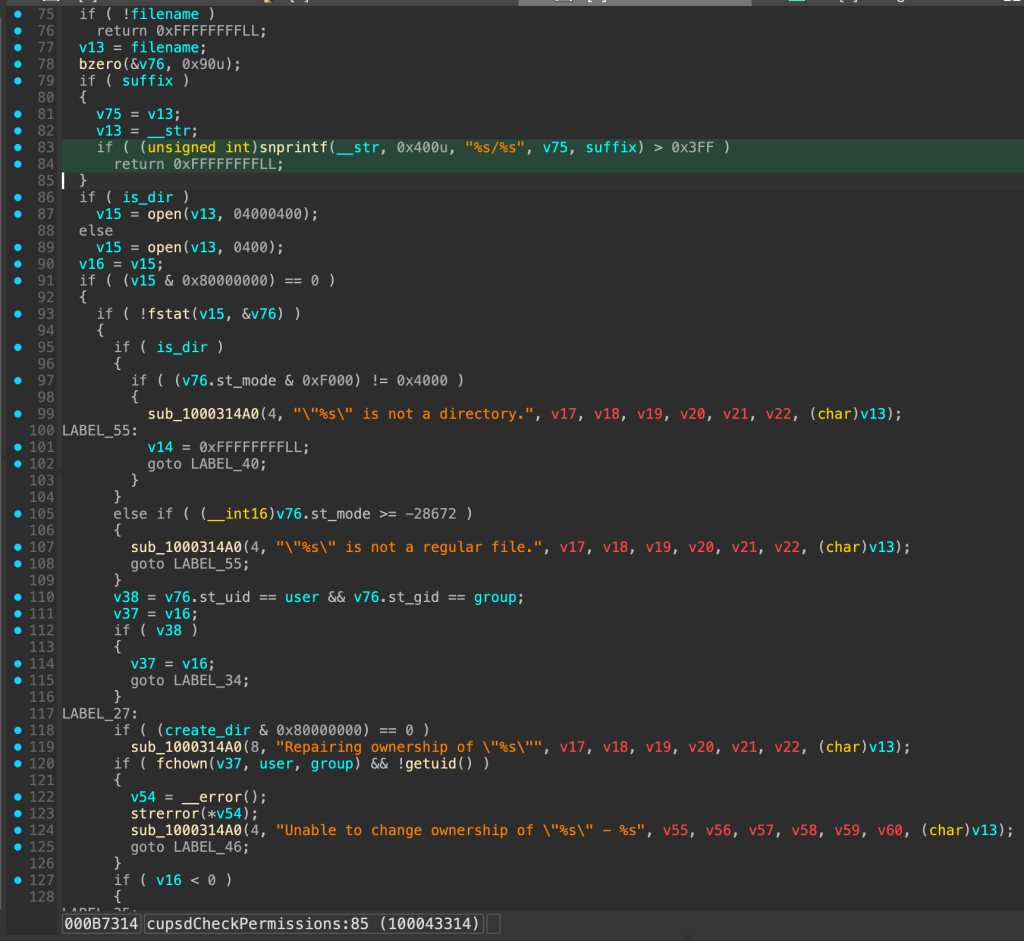This screenshot has height=941, width=1024.
Task: Click the blue dot marker on line 77
Action: coord(18,48)
